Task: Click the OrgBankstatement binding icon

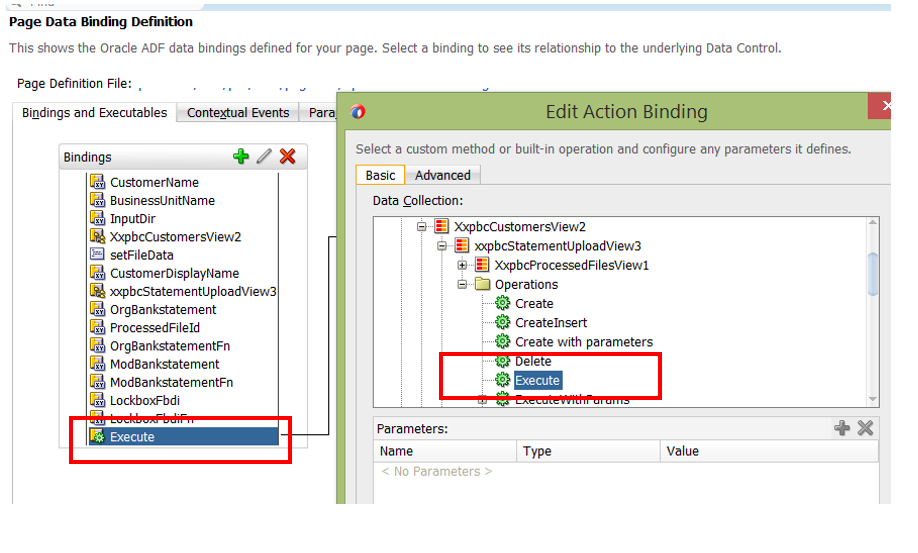Action: [97, 309]
